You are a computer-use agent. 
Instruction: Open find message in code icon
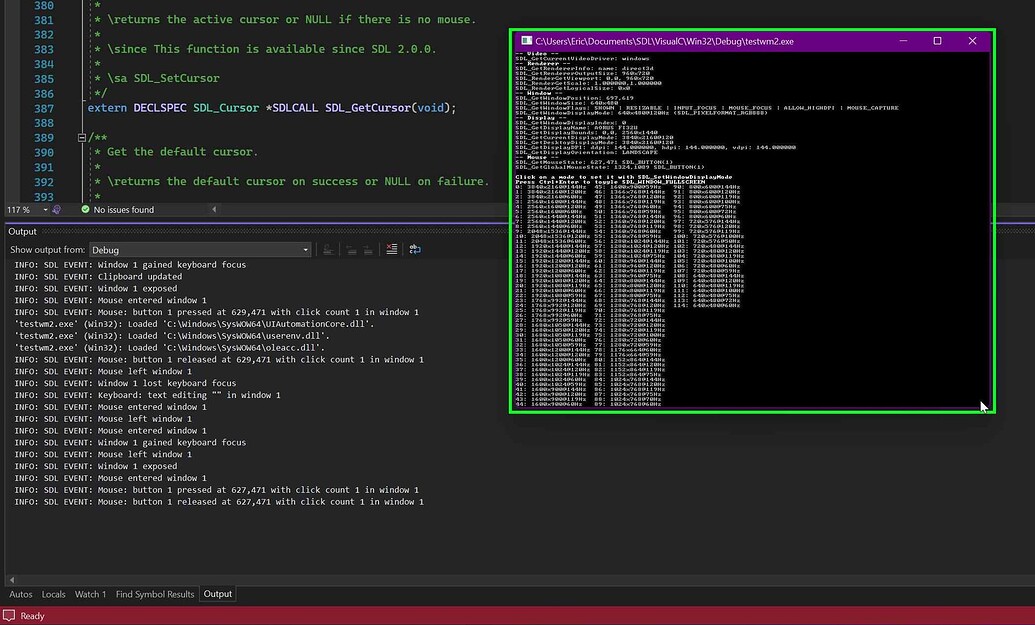coord(329,249)
